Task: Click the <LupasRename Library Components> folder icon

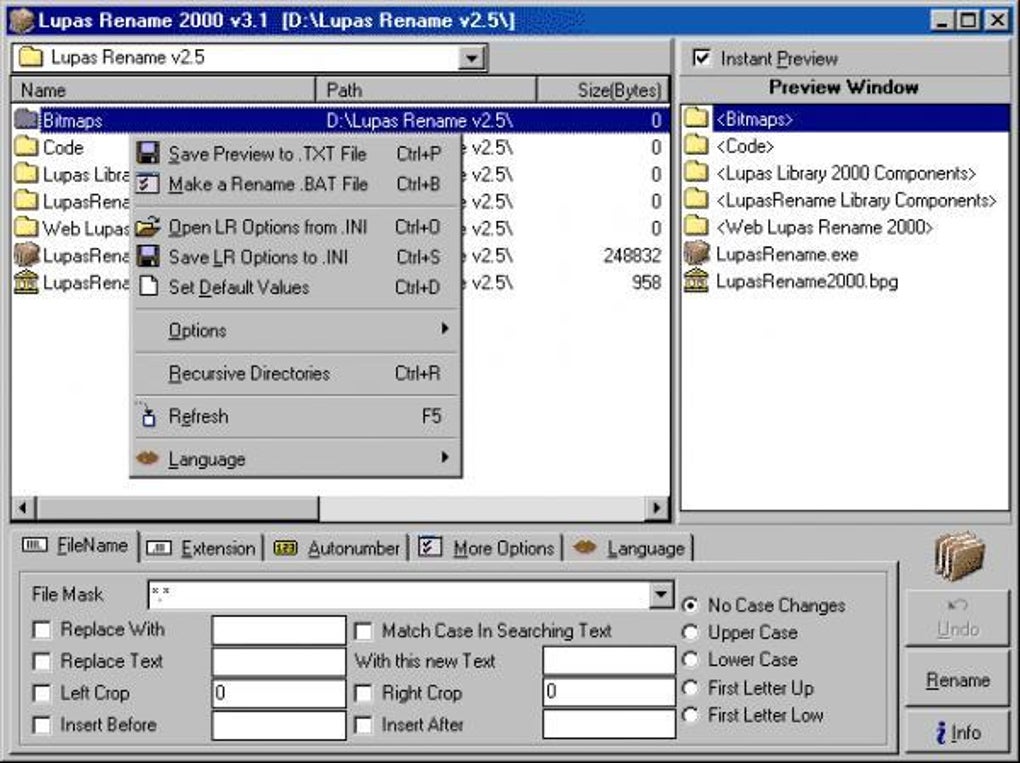Action: (696, 199)
